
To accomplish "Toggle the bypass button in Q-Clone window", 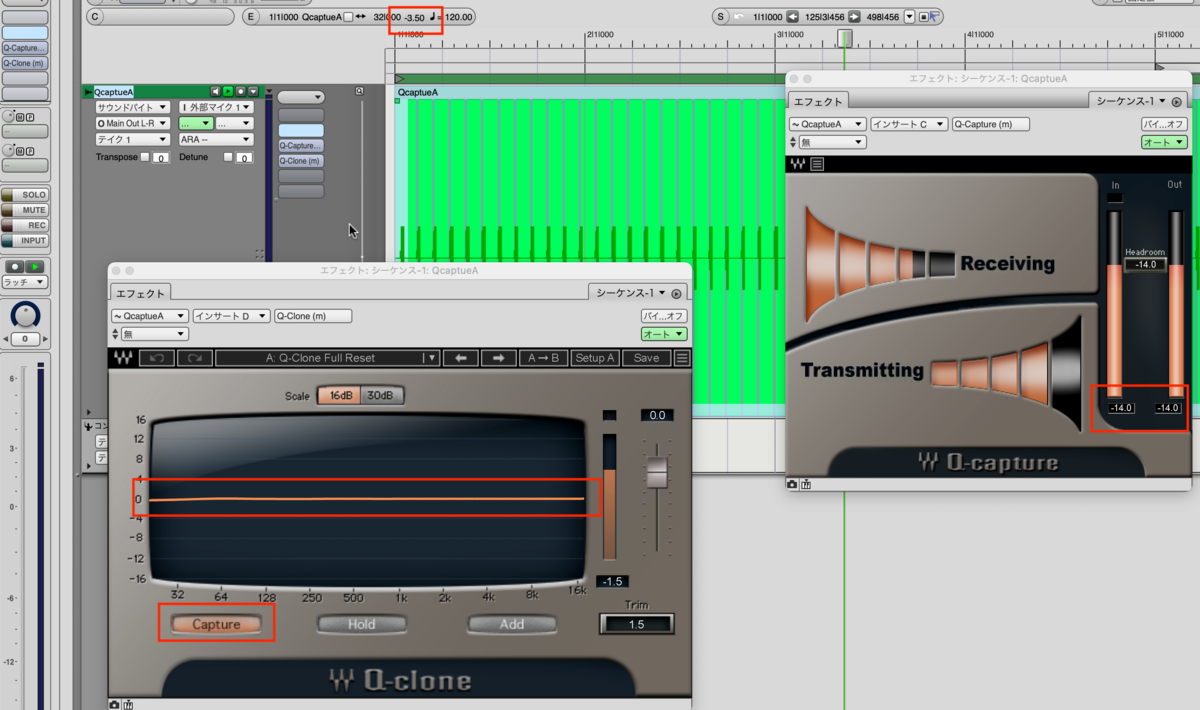I will (x=664, y=316).
